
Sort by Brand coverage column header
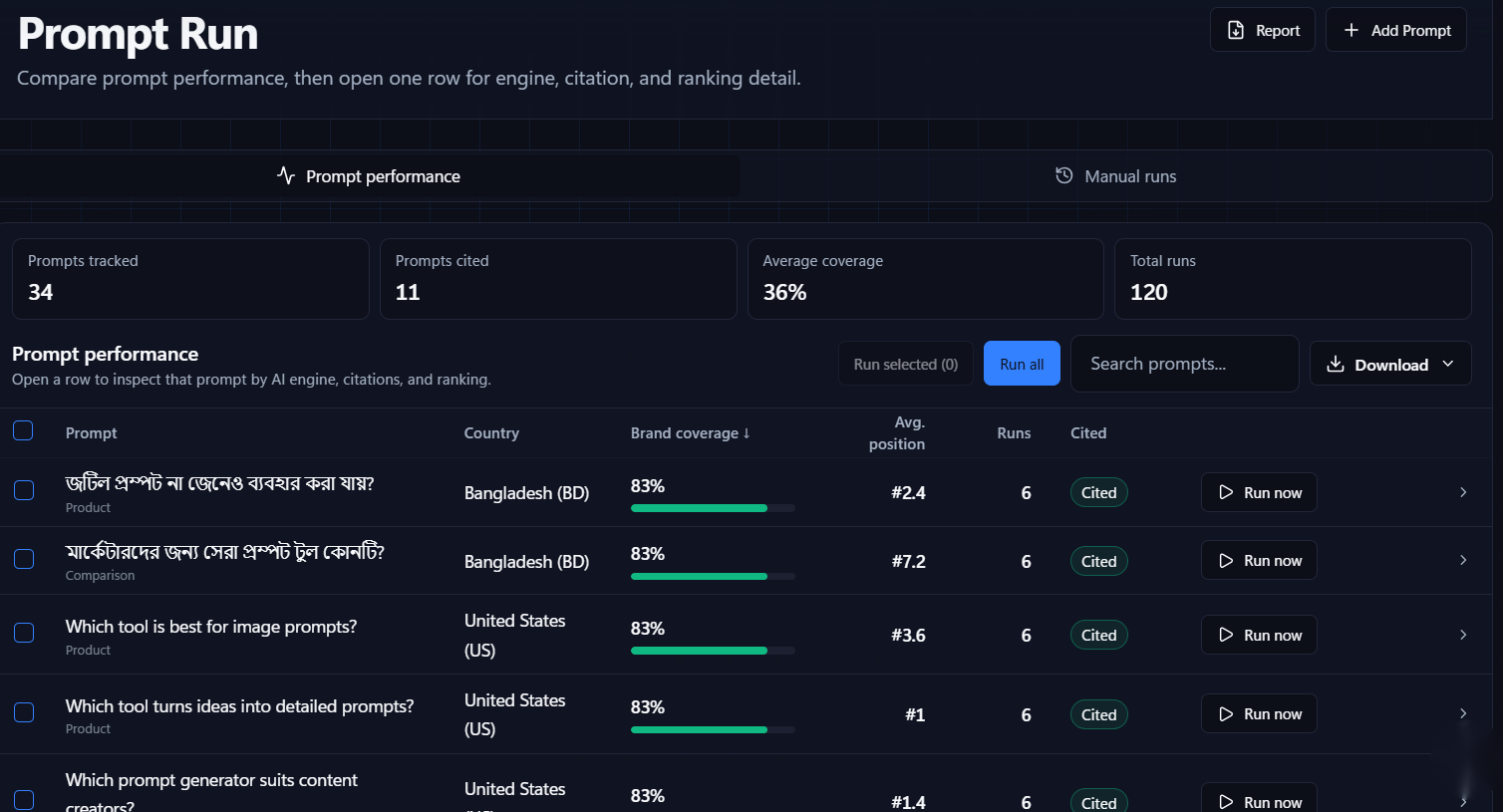(690, 433)
